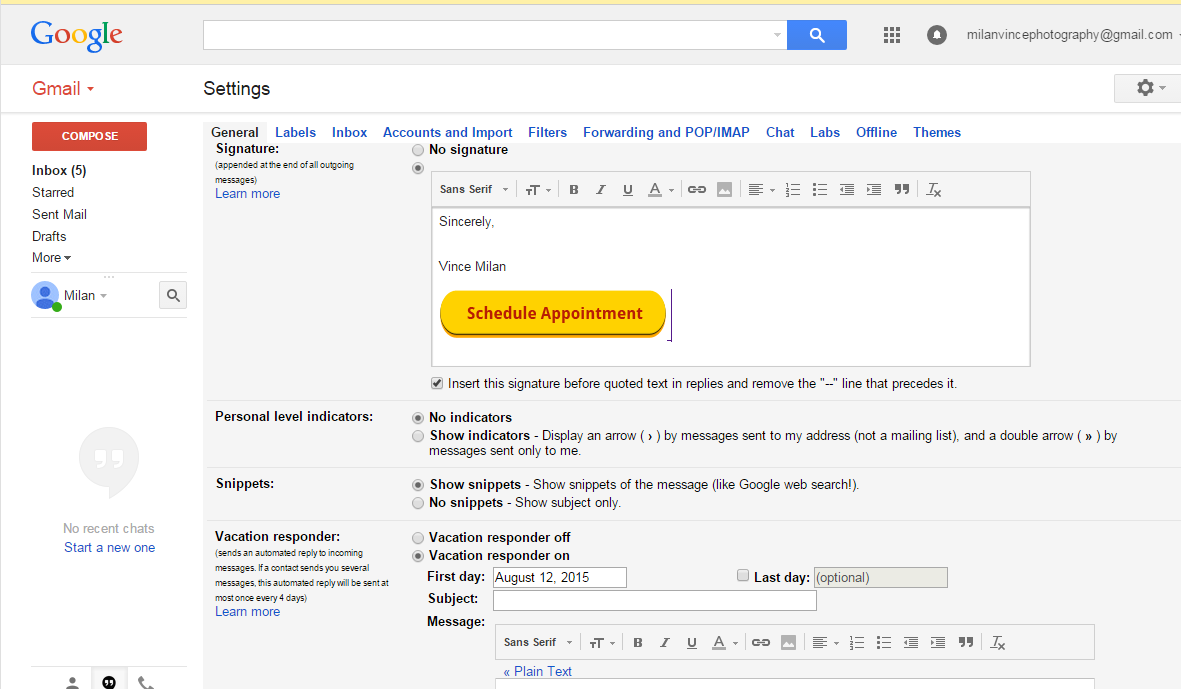
Task: Open vacation message text color dropdown
Action: pos(725,642)
